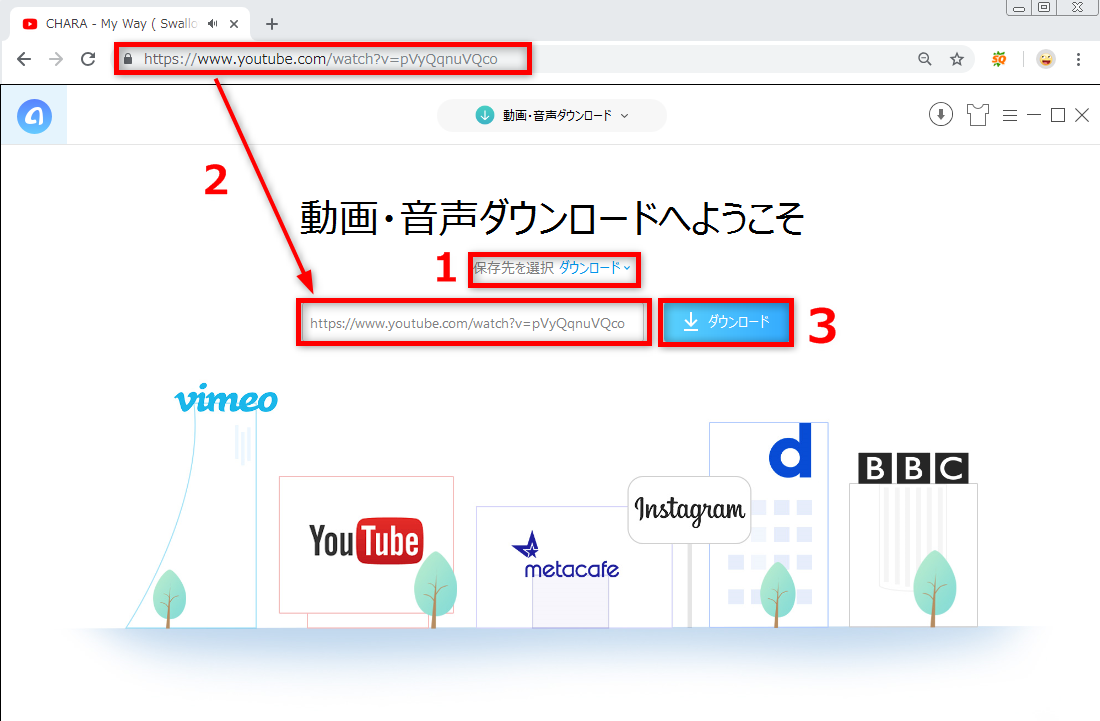This screenshot has height=721, width=1100.
Task: Click the Chrome forward arrow
Action: tap(55, 59)
